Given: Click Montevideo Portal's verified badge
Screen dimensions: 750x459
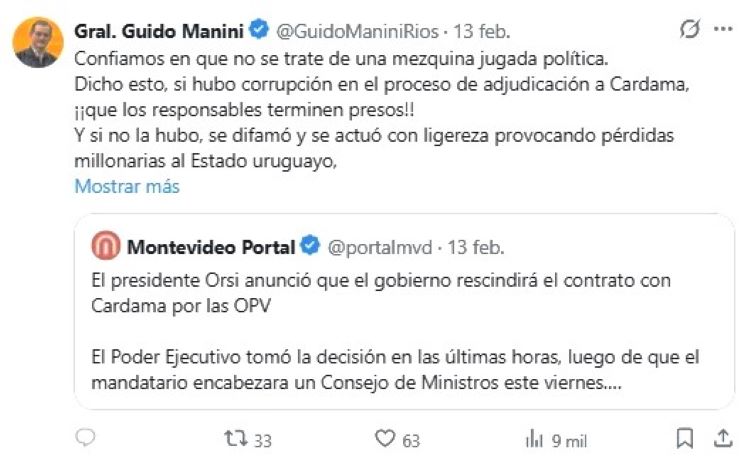Looking at the screenshot, I should (311, 246).
